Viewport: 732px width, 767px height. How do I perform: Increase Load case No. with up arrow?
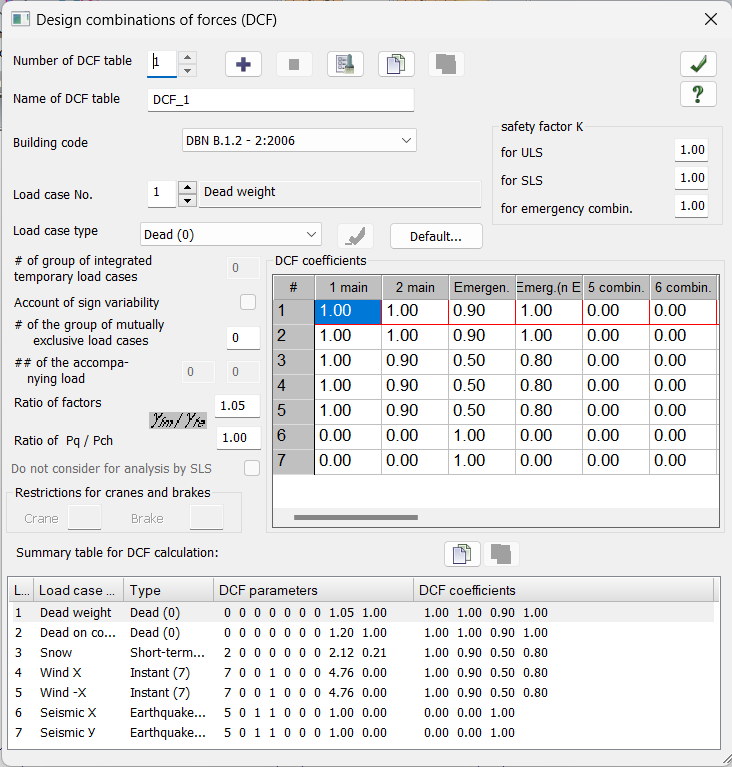pos(187,186)
